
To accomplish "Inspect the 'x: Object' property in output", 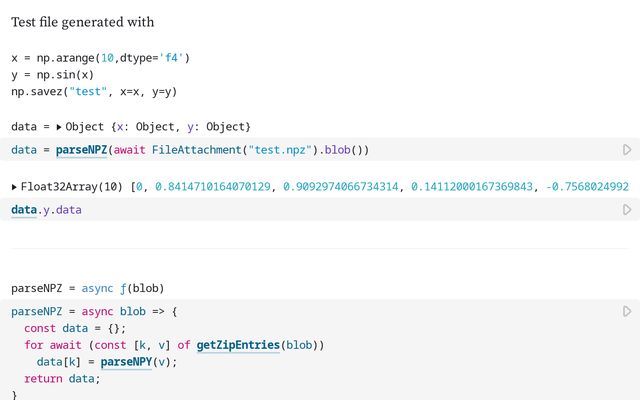I will 147,127.
